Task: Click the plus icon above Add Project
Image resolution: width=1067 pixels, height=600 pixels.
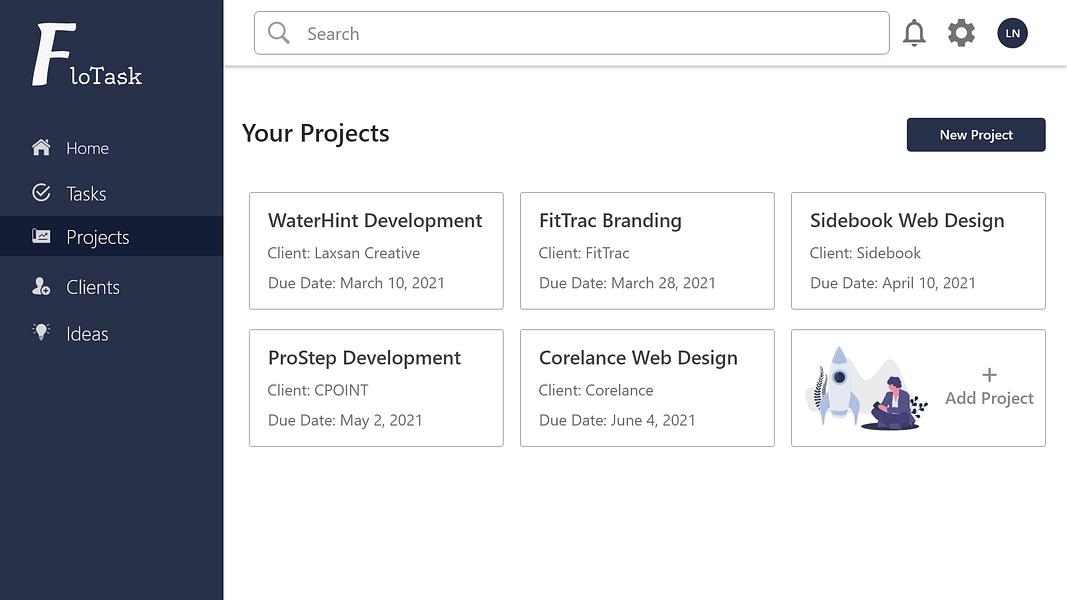Action: click(x=989, y=375)
